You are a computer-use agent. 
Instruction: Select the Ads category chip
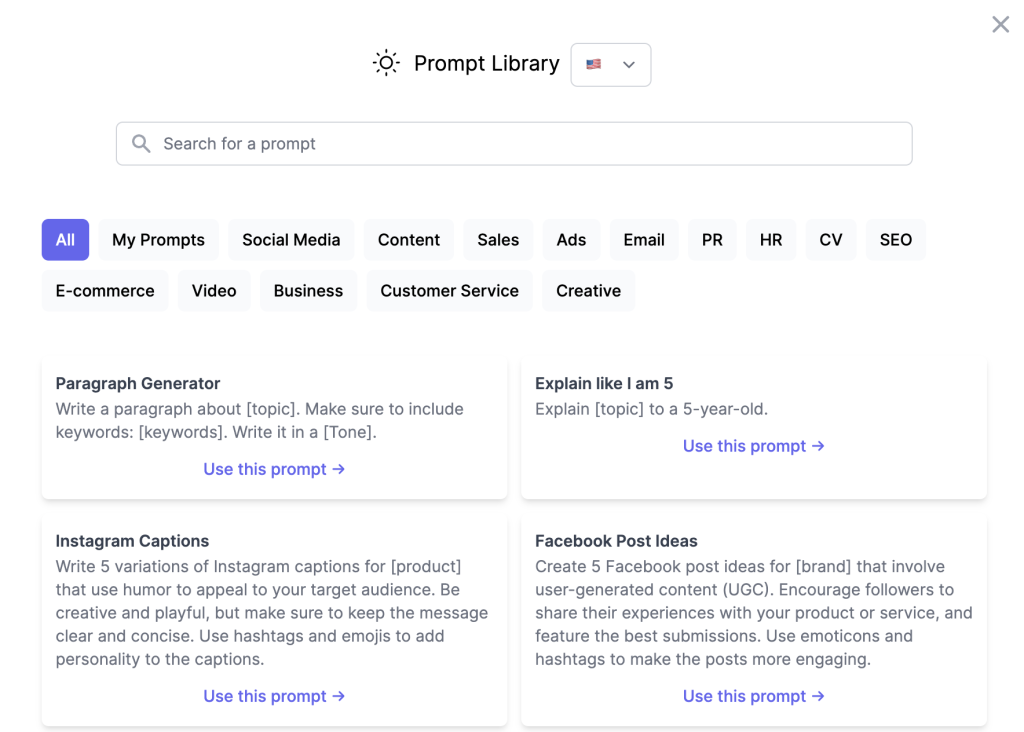571,240
